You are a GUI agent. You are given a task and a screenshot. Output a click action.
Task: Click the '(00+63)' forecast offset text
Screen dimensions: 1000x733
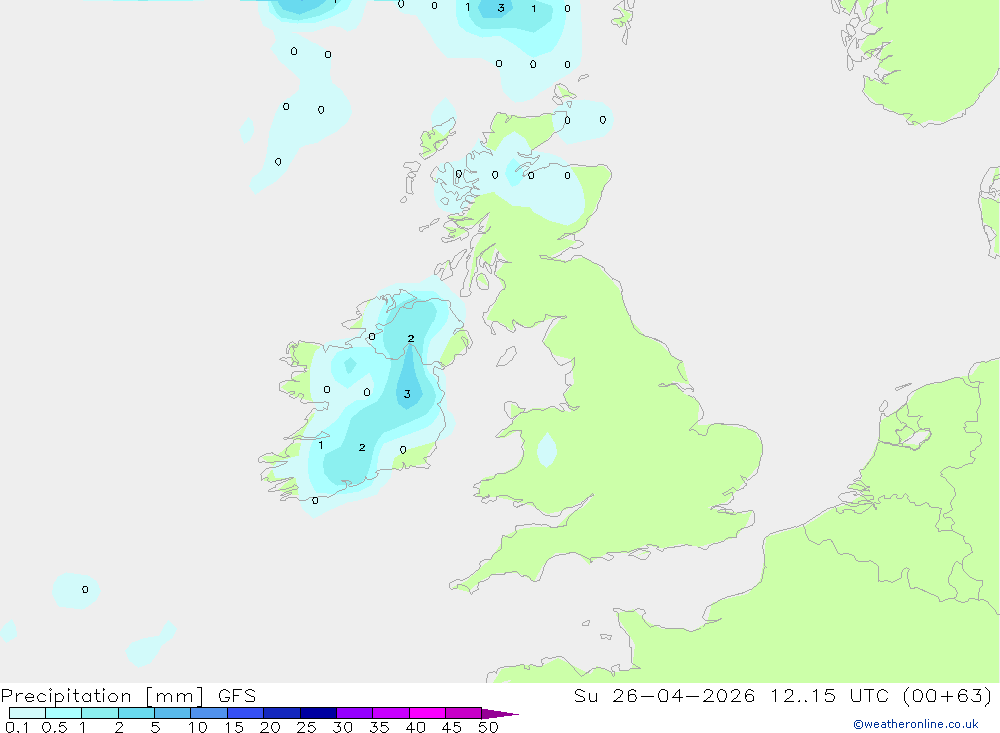point(947,695)
